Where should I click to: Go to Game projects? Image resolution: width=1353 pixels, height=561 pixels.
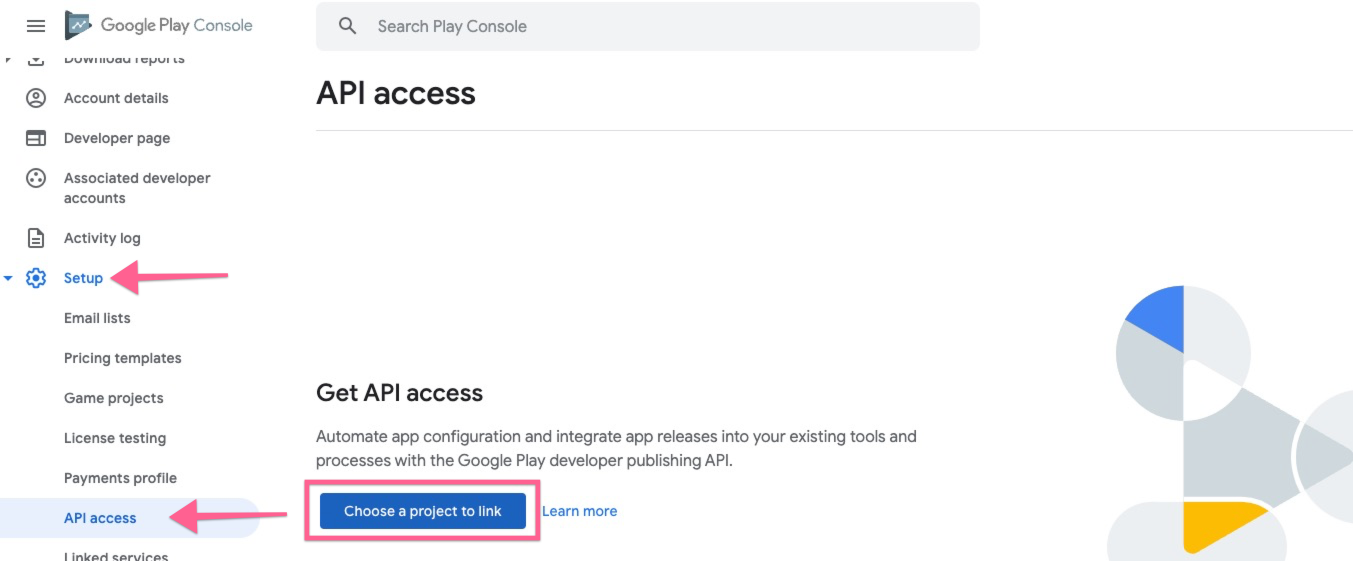[113, 398]
